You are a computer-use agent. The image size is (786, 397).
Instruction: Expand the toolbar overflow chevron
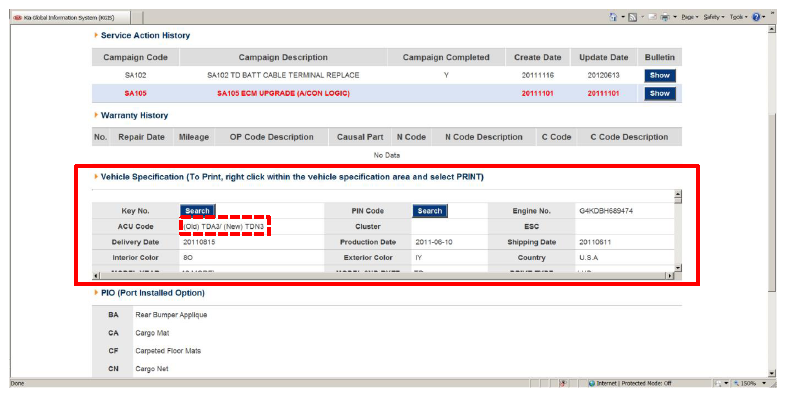click(x=772, y=13)
